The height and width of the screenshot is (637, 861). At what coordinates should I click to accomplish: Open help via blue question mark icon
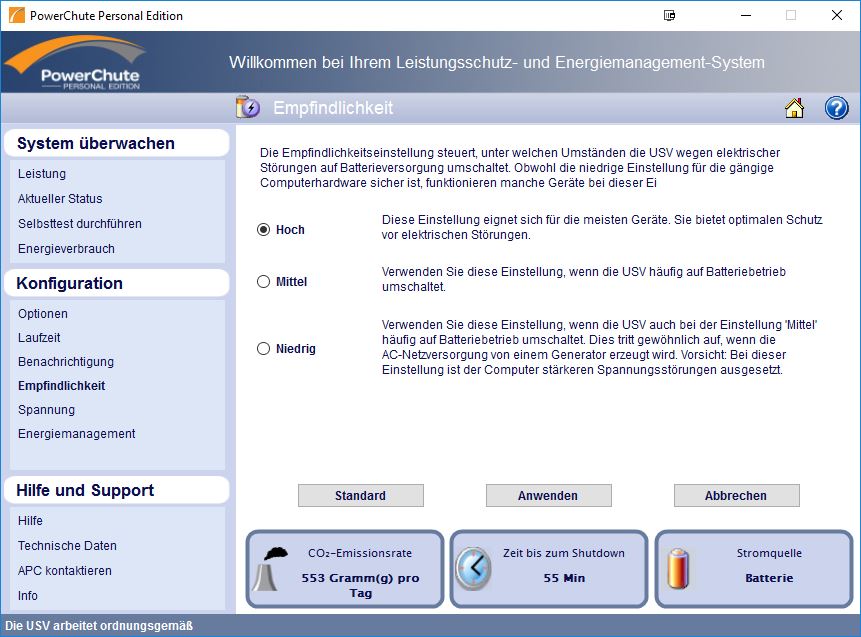[836, 108]
